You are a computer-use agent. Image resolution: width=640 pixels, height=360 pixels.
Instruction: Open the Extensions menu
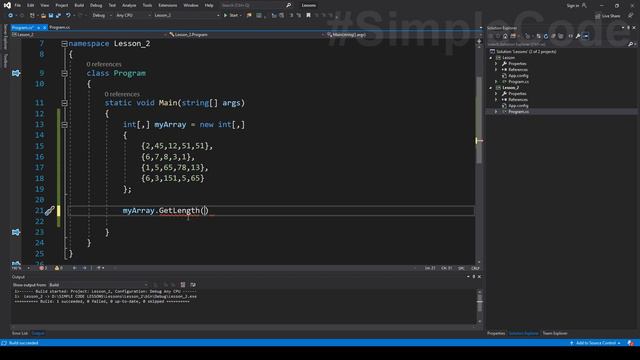[x=168, y=5]
